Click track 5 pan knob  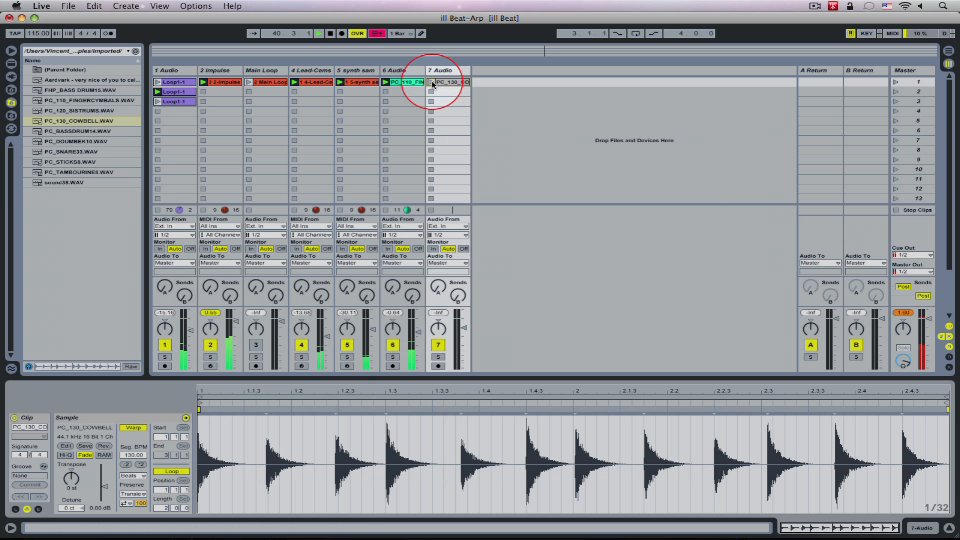click(347, 329)
